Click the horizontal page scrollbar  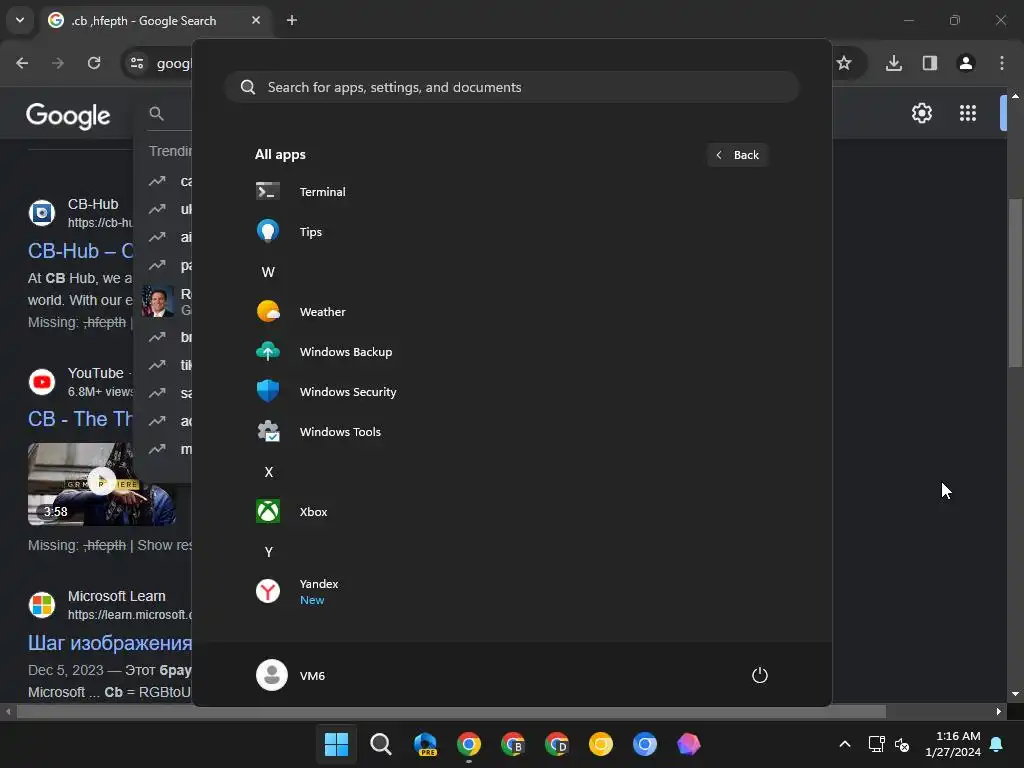click(451, 711)
